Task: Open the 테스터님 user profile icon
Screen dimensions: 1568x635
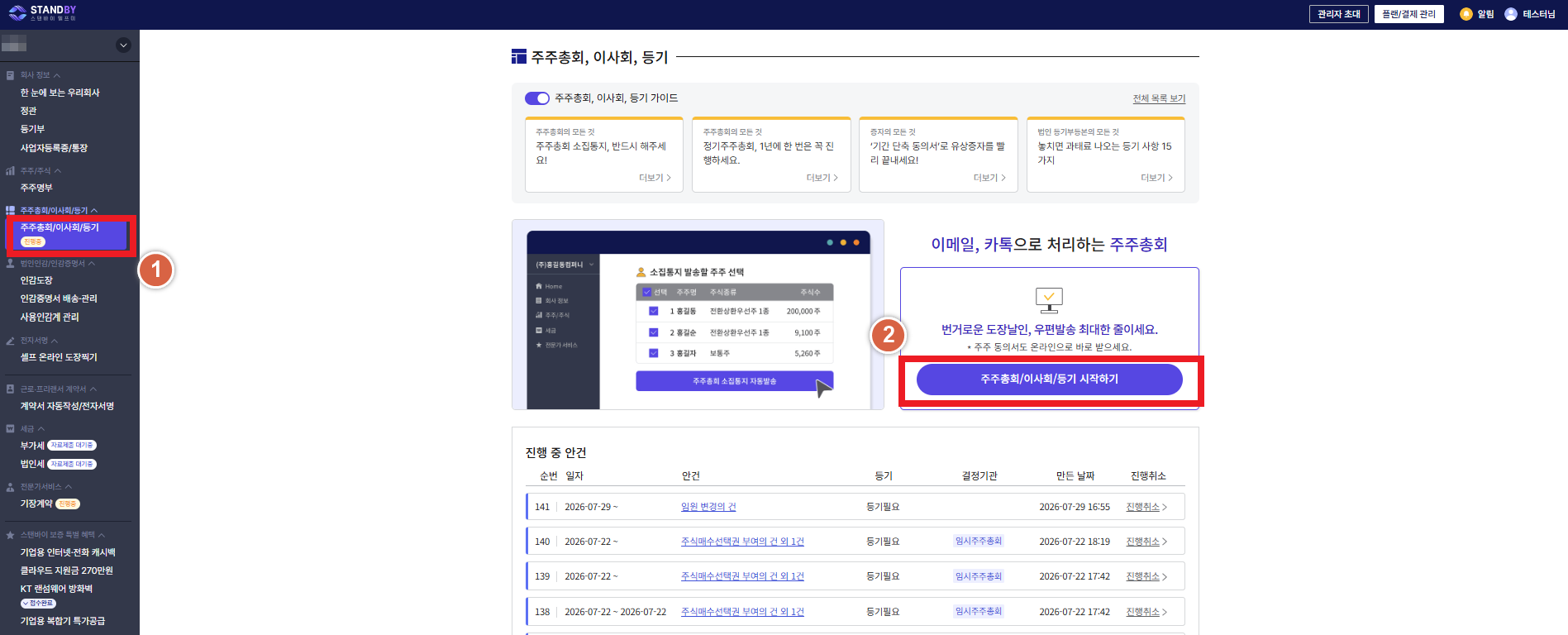Action: tap(1511, 14)
